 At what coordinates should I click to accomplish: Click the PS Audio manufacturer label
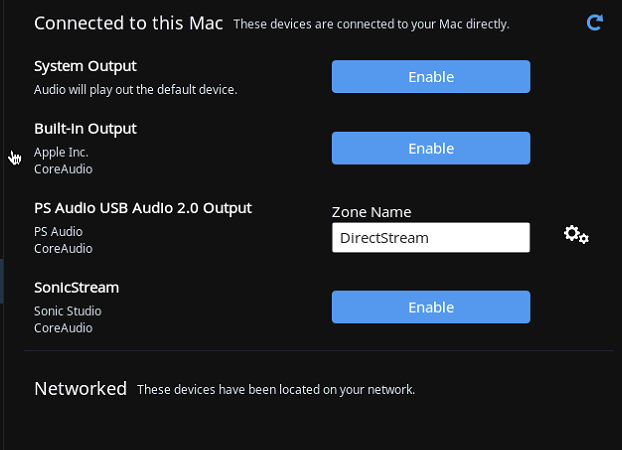pyautogui.click(x=58, y=232)
